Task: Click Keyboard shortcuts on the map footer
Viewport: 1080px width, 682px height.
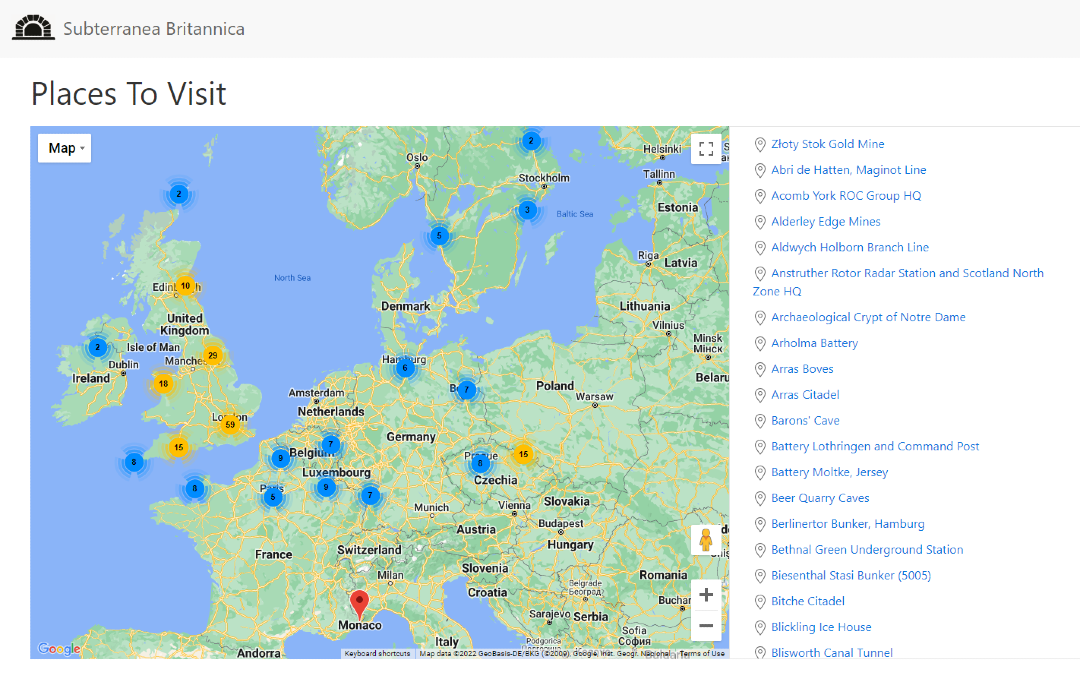Action: [377, 654]
